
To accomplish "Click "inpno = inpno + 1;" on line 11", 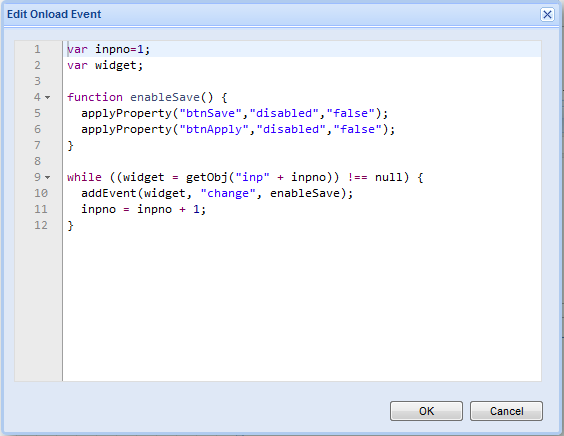I will 144,209.
